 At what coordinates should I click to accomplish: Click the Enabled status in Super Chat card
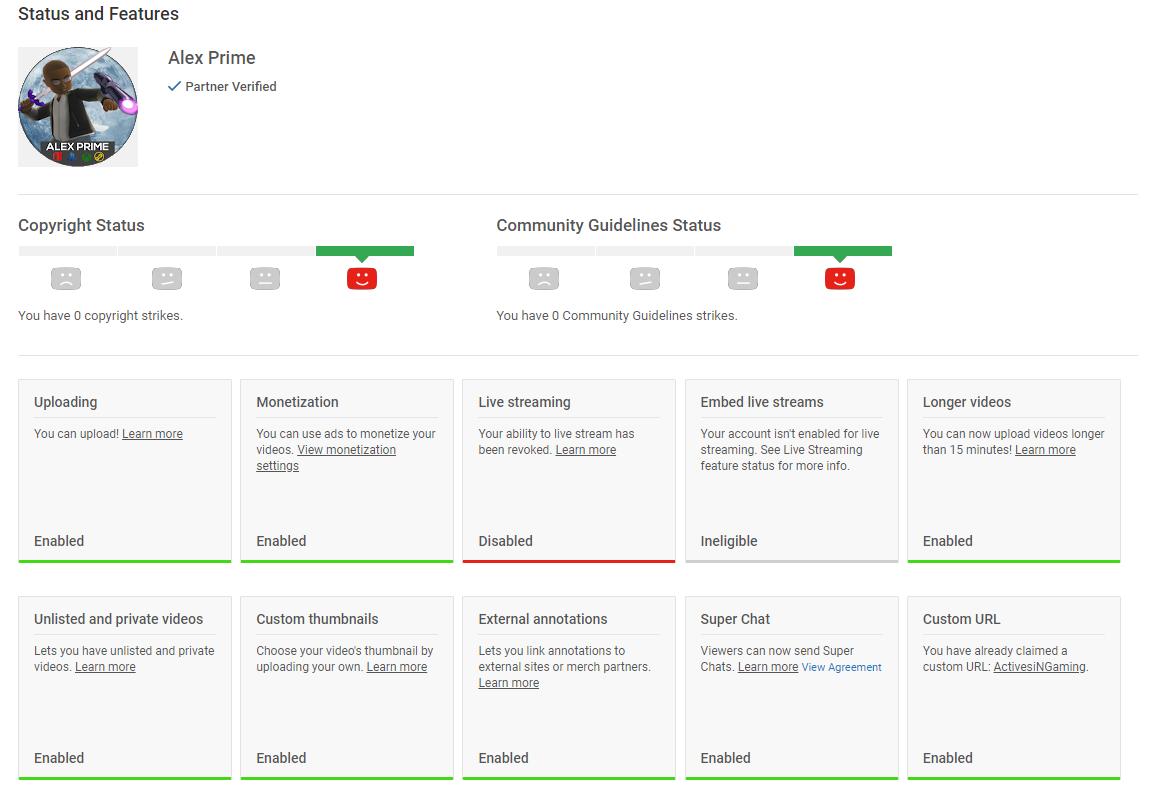point(725,758)
